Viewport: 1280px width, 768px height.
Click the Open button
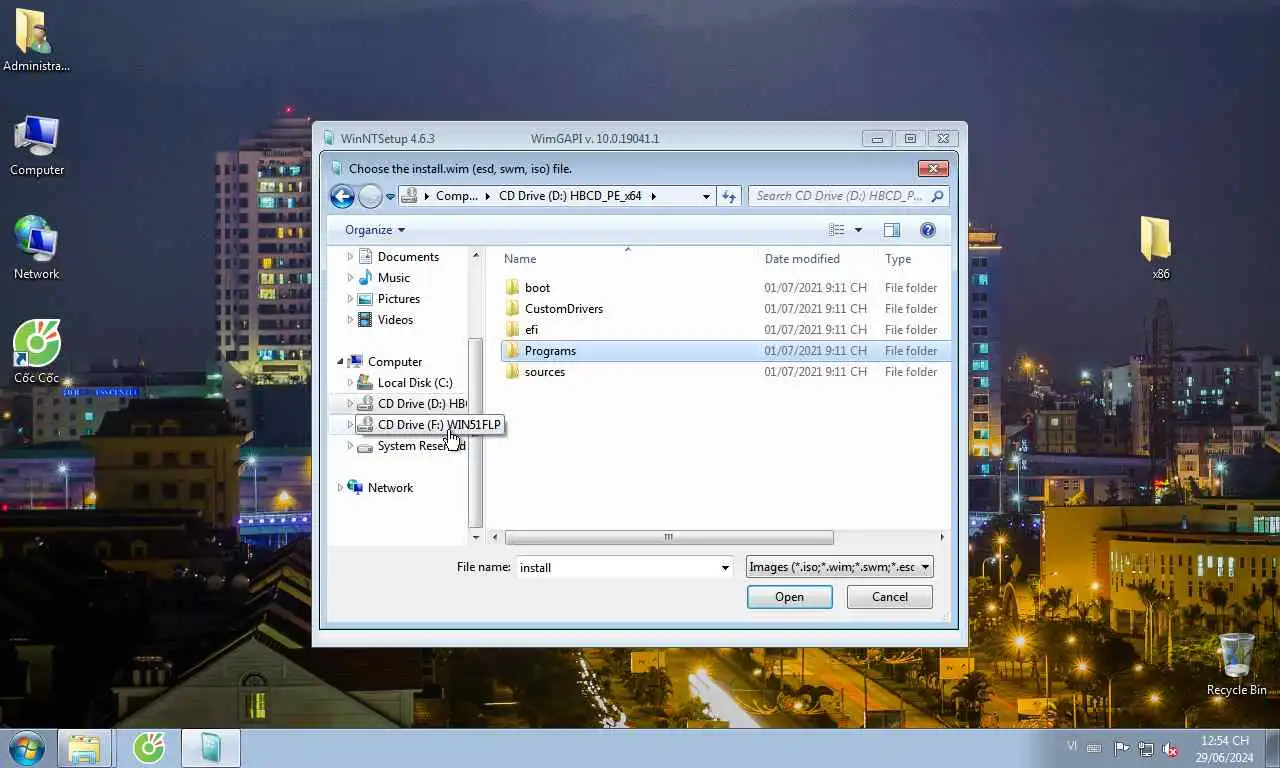pos(789,597)
